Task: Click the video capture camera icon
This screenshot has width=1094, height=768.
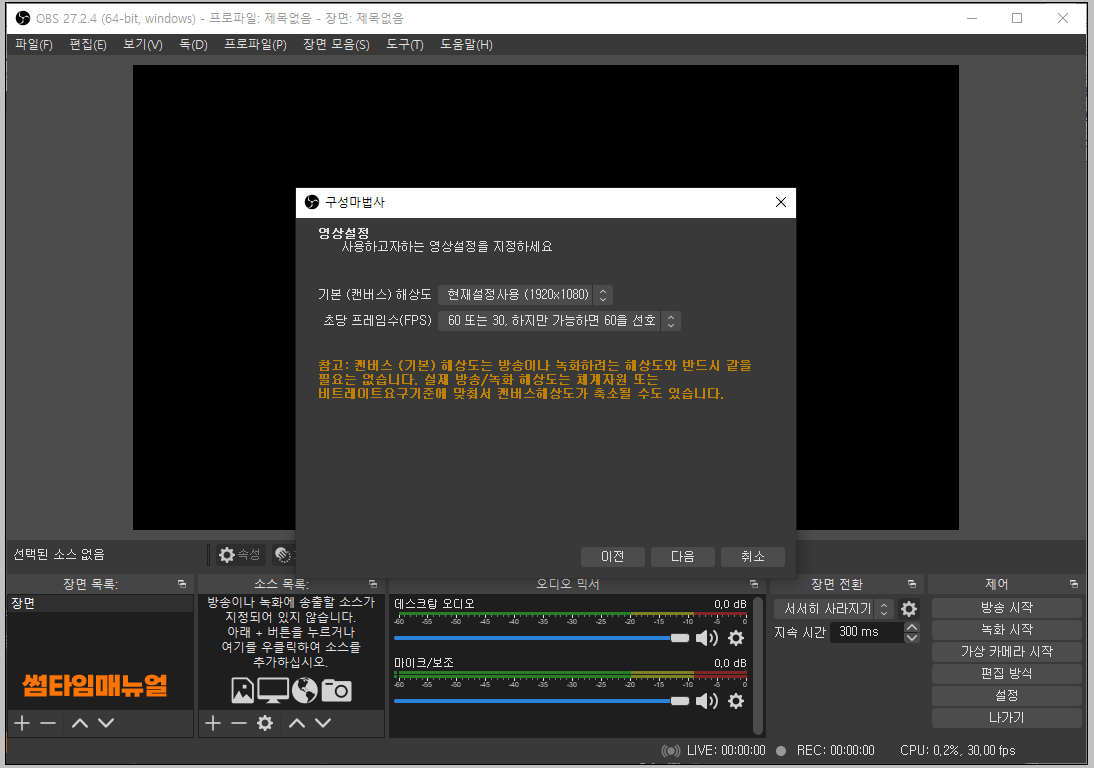Action: coord(337,691)
